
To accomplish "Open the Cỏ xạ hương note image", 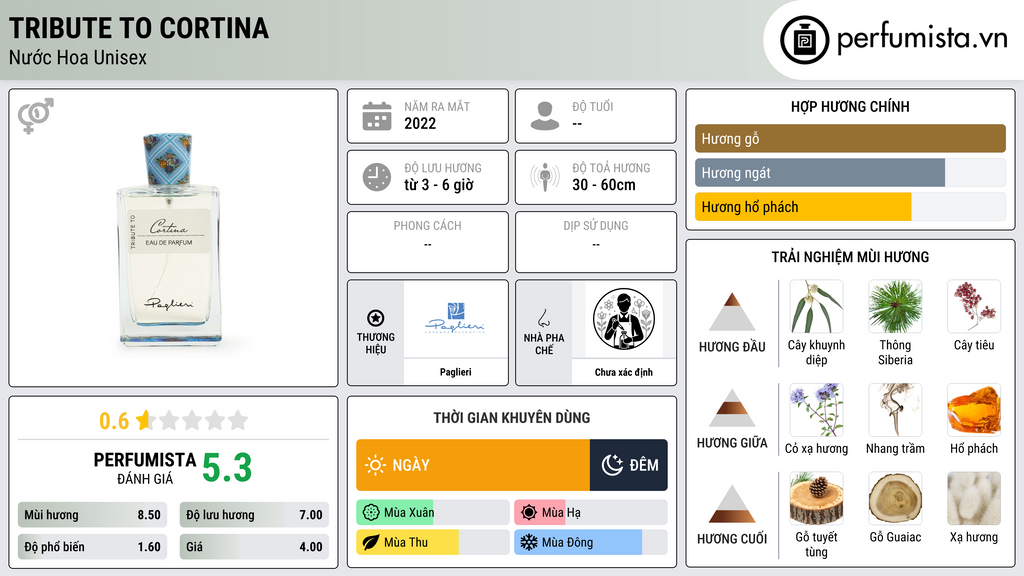I will (x=816, y=410).
